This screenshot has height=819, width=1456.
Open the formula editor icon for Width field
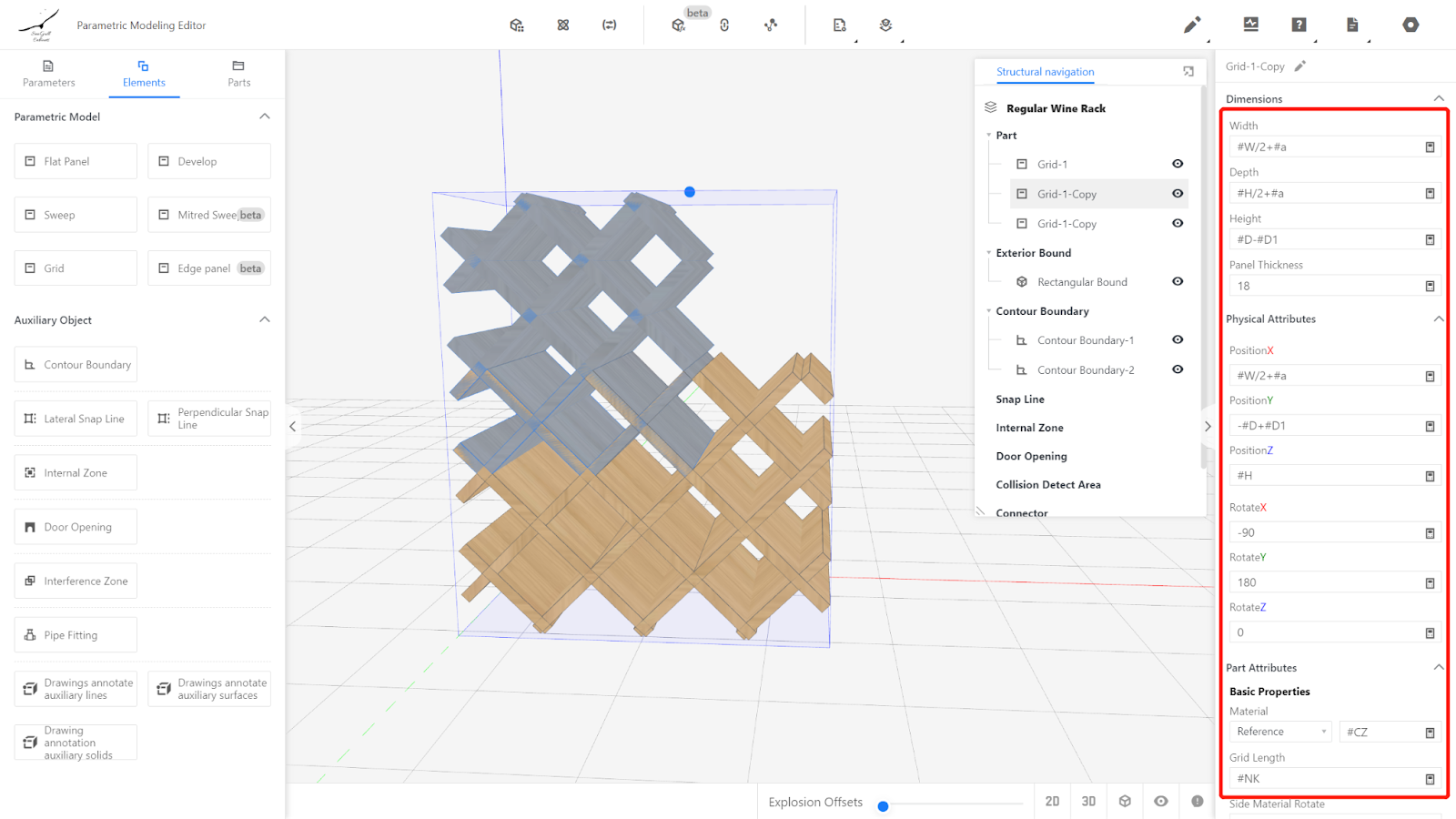(x=1430, y=147)
